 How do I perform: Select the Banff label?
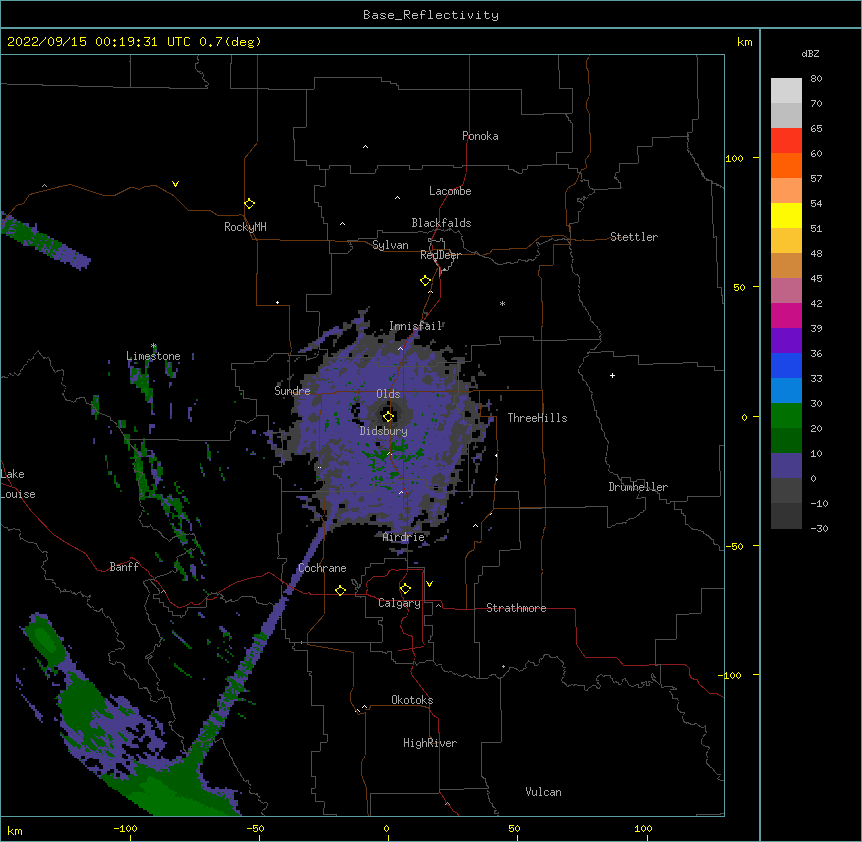coord(124,567)
